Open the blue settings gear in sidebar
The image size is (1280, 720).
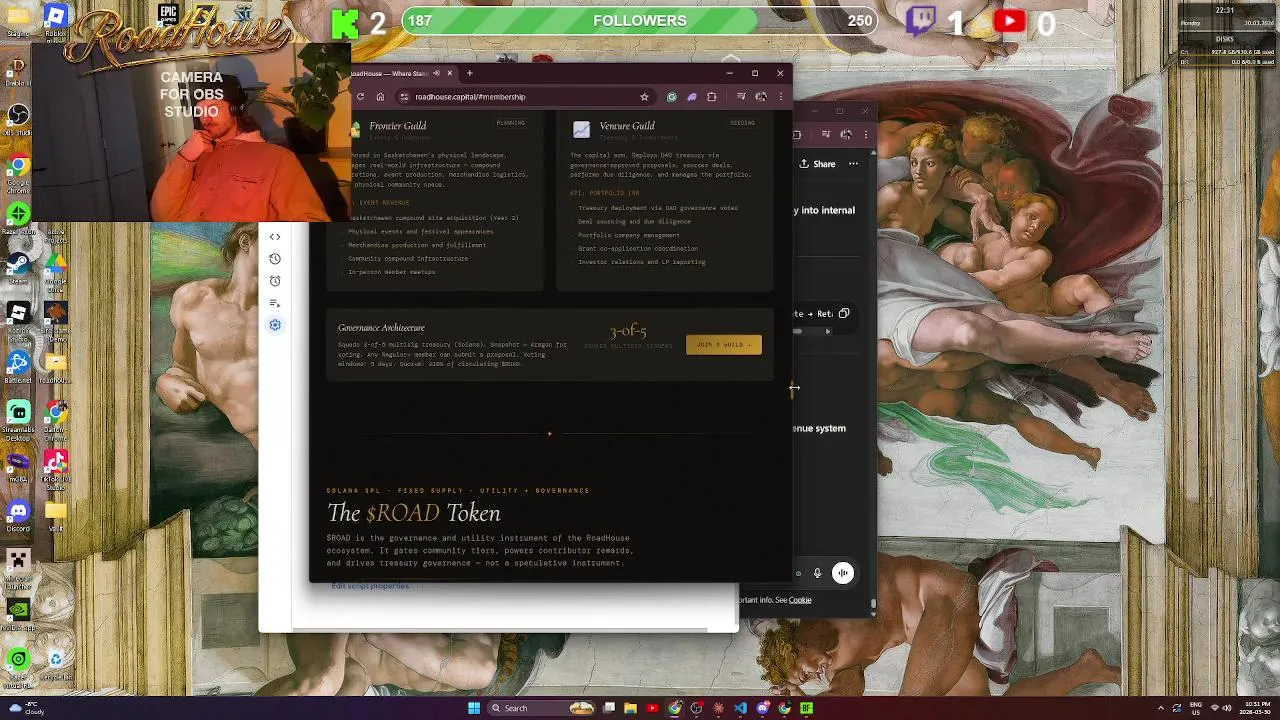(275, 325)
